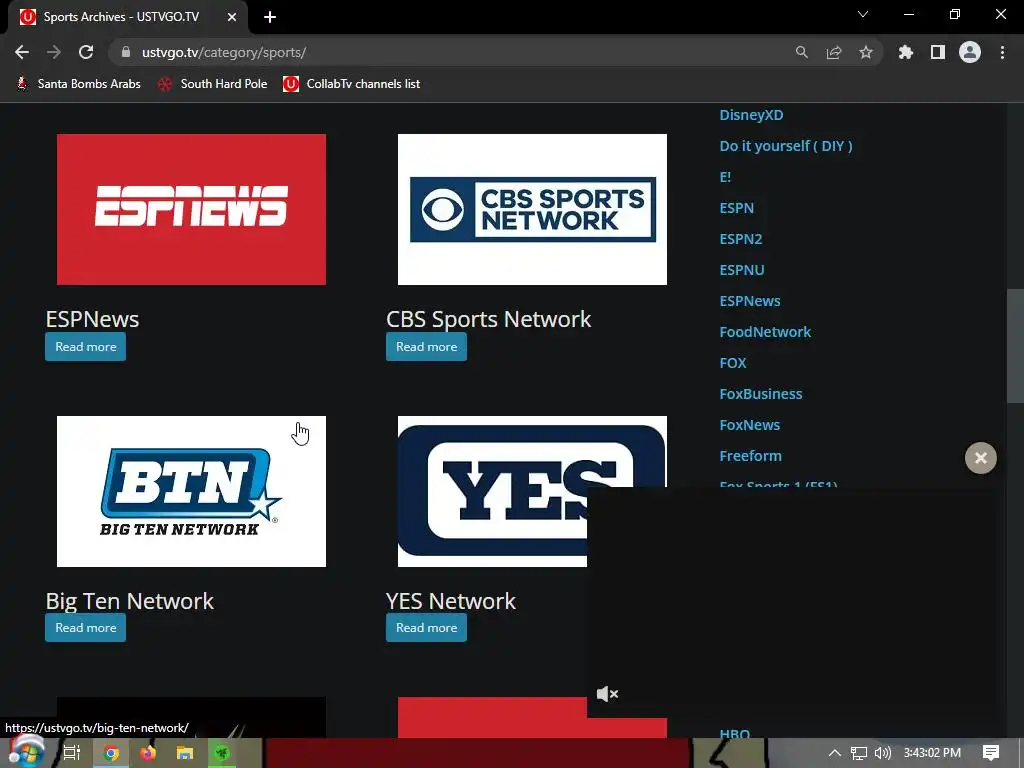Open the CBS Sports Network thumbnail
This screenshot has height=768, width=1024.
coord(532,210)
